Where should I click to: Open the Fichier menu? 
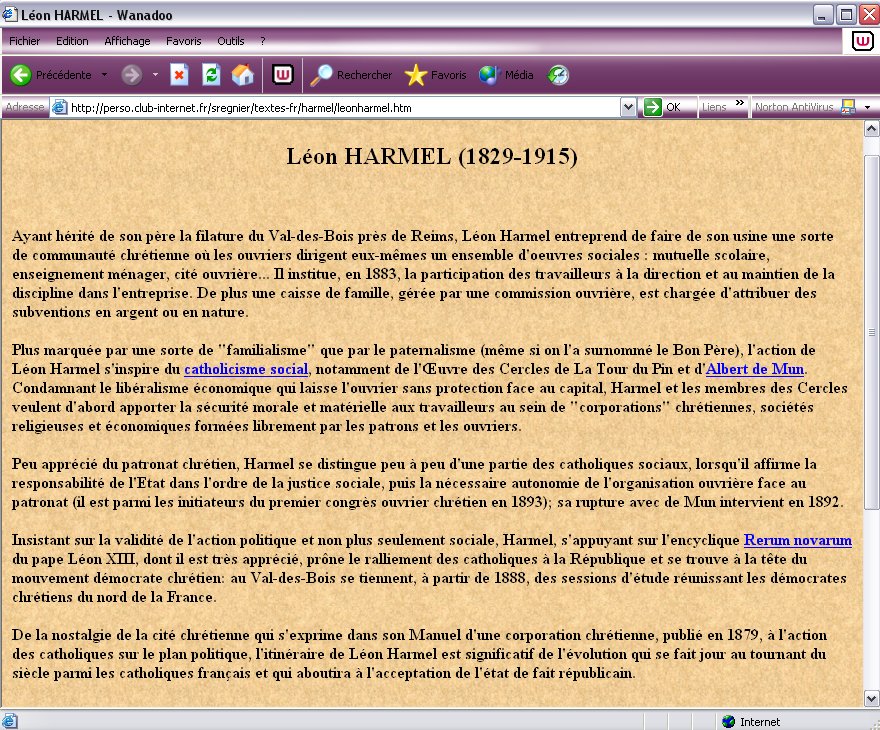pos(25,41)
